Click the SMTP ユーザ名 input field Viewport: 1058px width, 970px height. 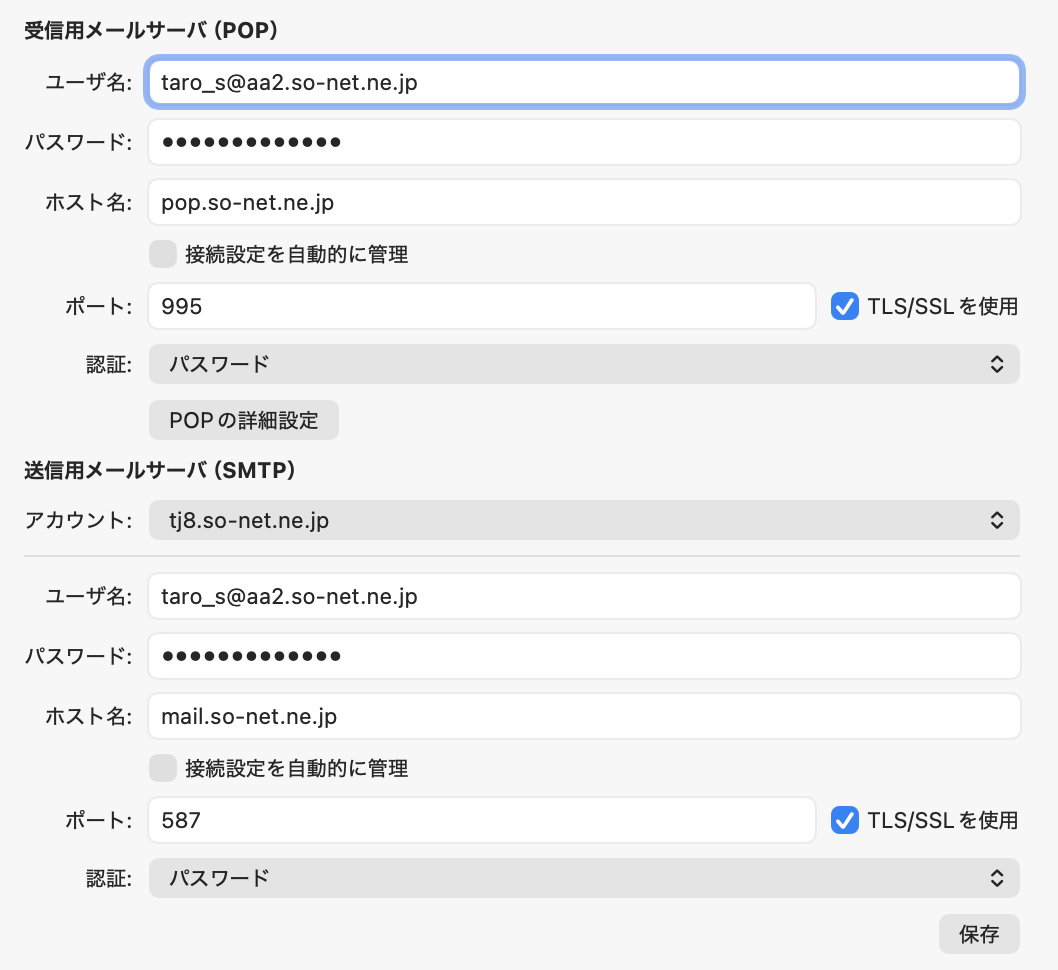point(584,596)
